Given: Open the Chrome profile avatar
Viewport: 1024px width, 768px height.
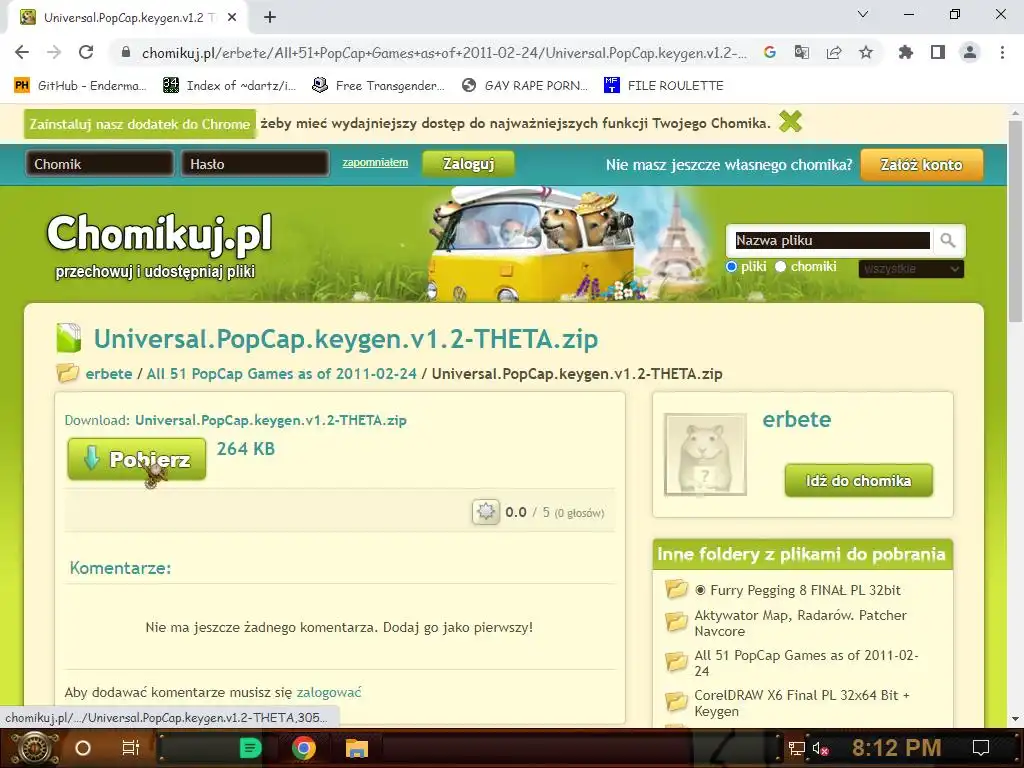Looking at the screenshot, I should pyautogui.click(x=970, y=52).
